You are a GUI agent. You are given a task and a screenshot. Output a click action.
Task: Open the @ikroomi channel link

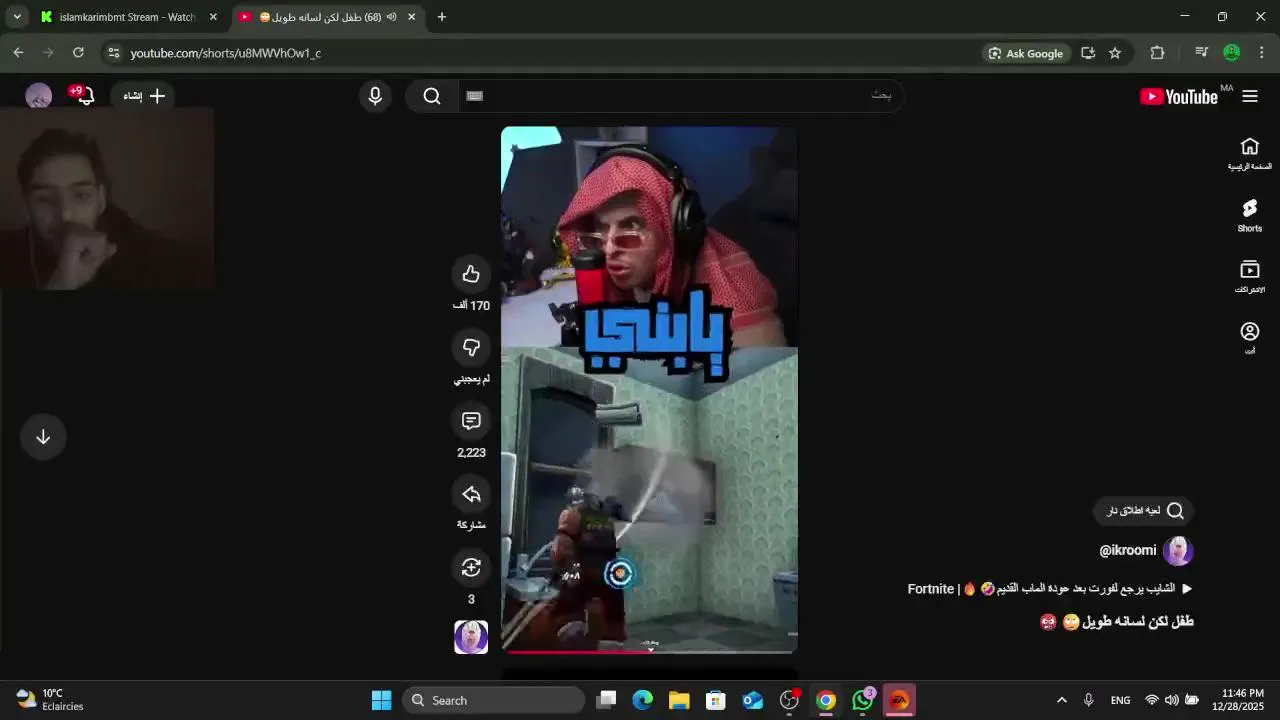pos(1128,551)
